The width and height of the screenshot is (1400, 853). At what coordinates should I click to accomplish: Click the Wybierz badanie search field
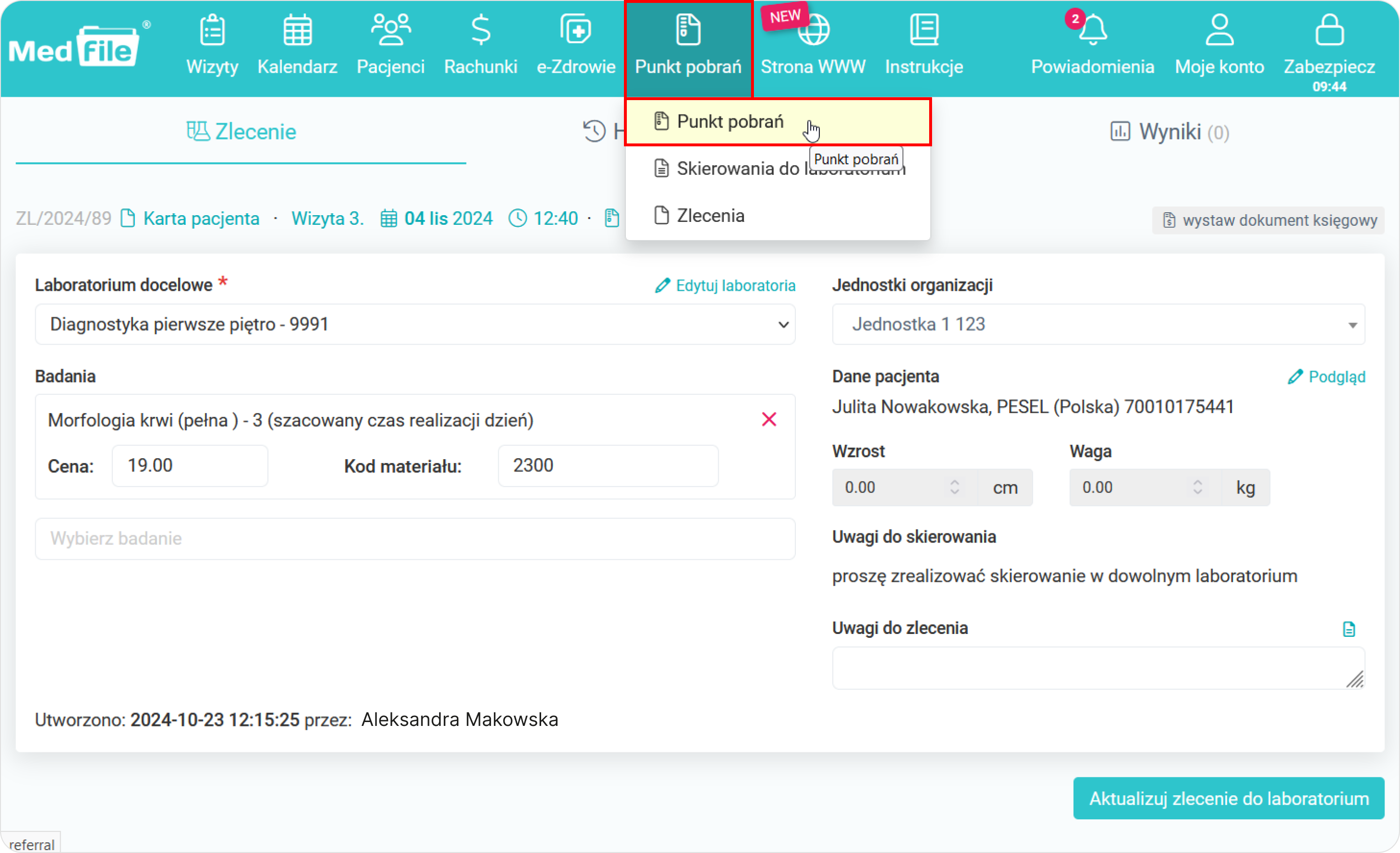(x=415, y=539)
